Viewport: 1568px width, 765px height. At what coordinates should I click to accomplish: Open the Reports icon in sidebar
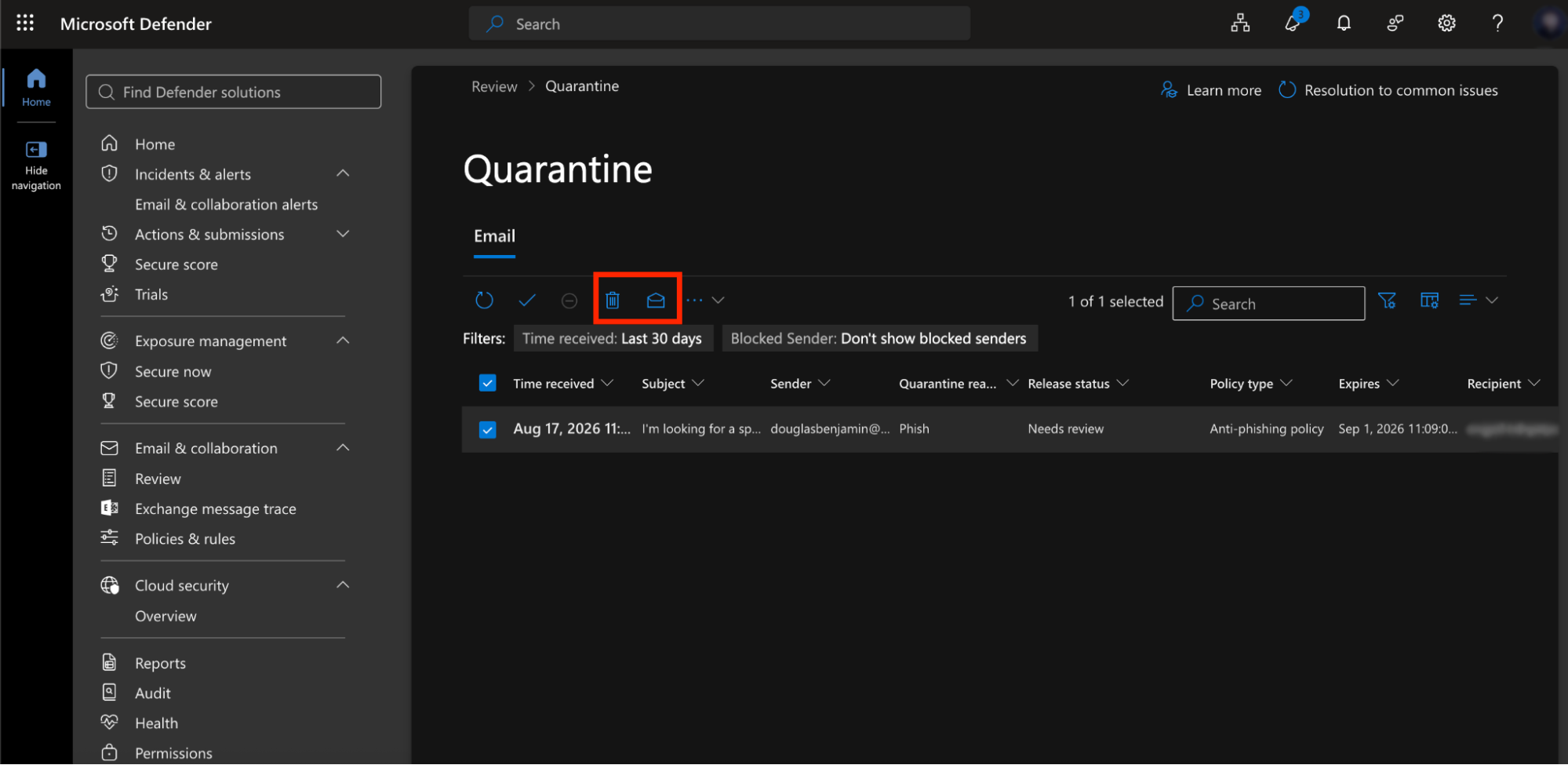(x=110, y=662)
